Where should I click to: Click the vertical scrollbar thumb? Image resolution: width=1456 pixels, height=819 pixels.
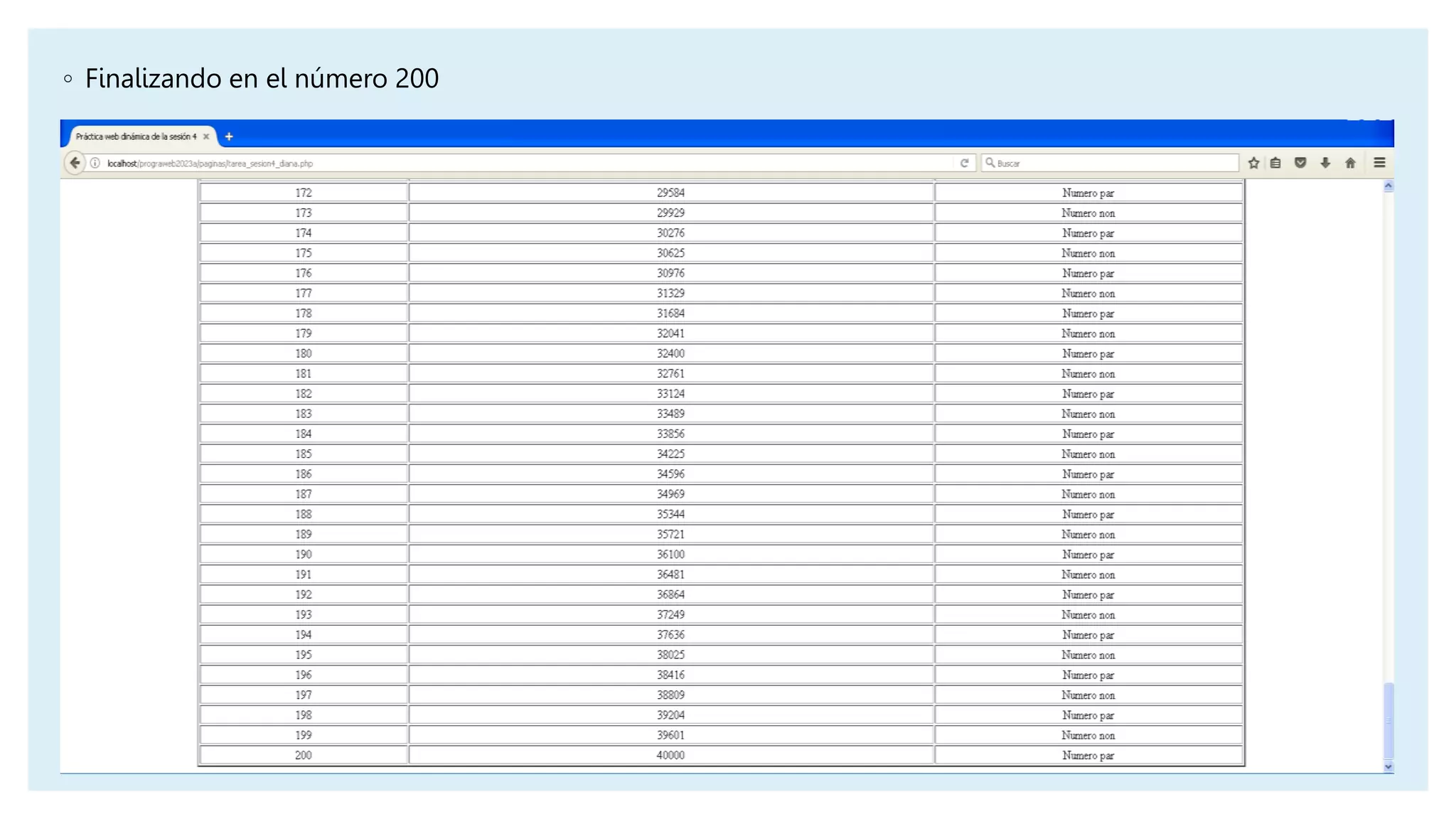(1388, 721)
